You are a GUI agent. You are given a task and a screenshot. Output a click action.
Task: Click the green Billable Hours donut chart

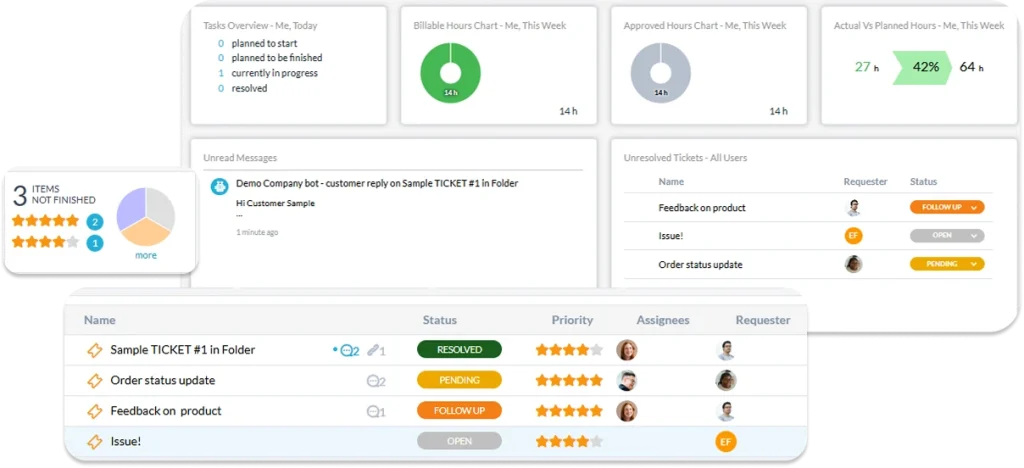(x=450, y=72)
